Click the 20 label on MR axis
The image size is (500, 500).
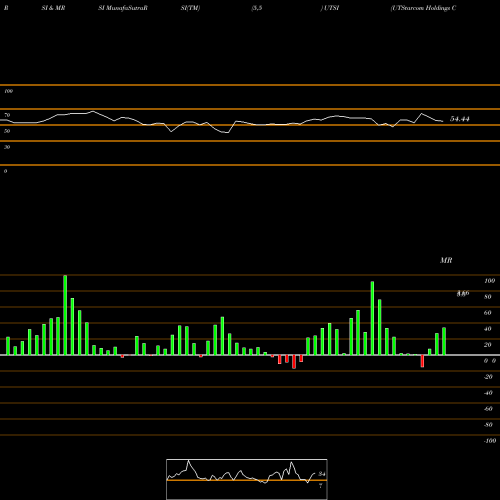488,345
